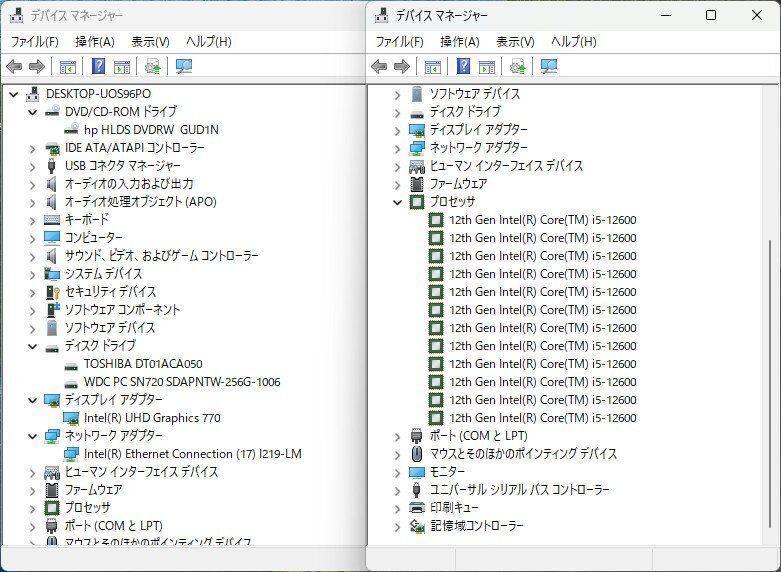781x572 pixels.
Task: Select Intel(R) Ethernet Connection (17) I219-LM
Action: pos(192,454)
